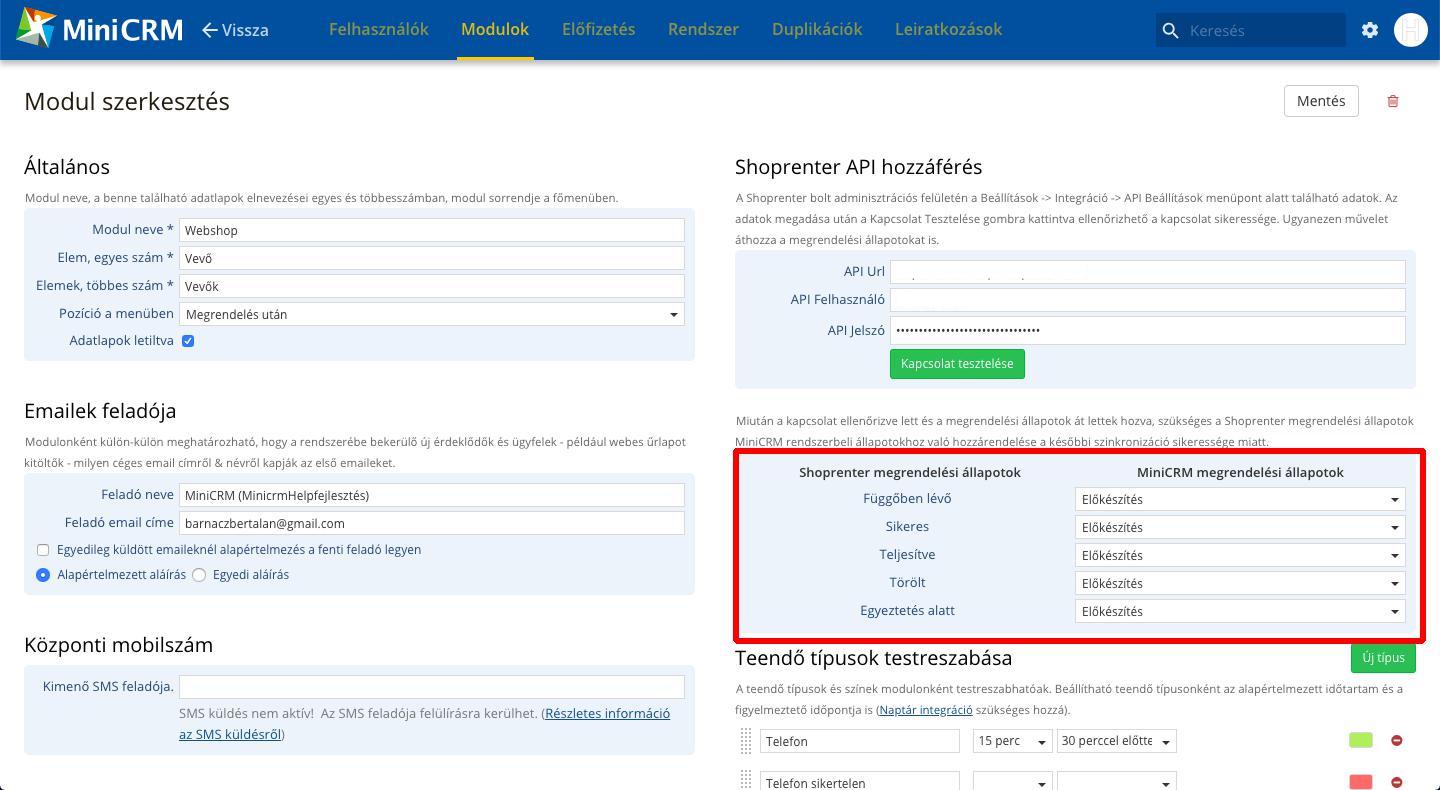The image size is (1440, 790).
Task: Click into the Modul neve field
Action: pos(432,230)
